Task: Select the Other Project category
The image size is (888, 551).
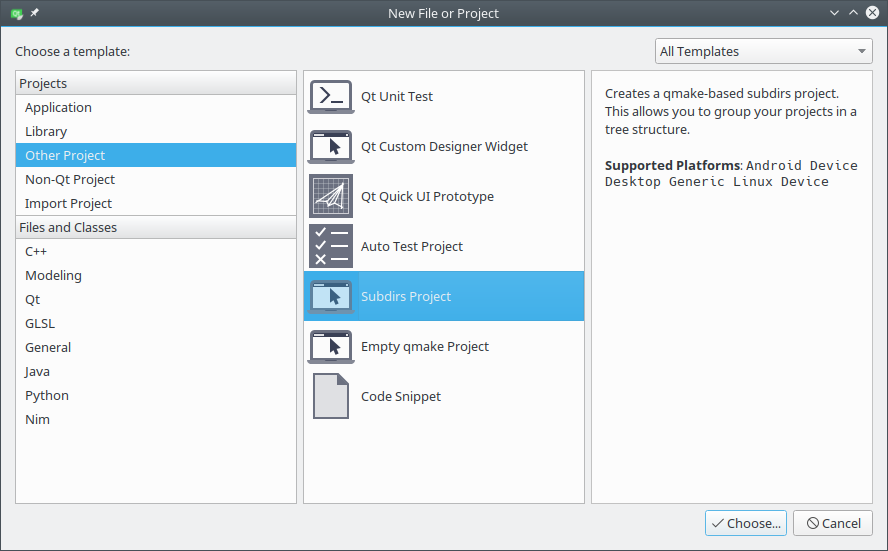Action: click(156, 155)
